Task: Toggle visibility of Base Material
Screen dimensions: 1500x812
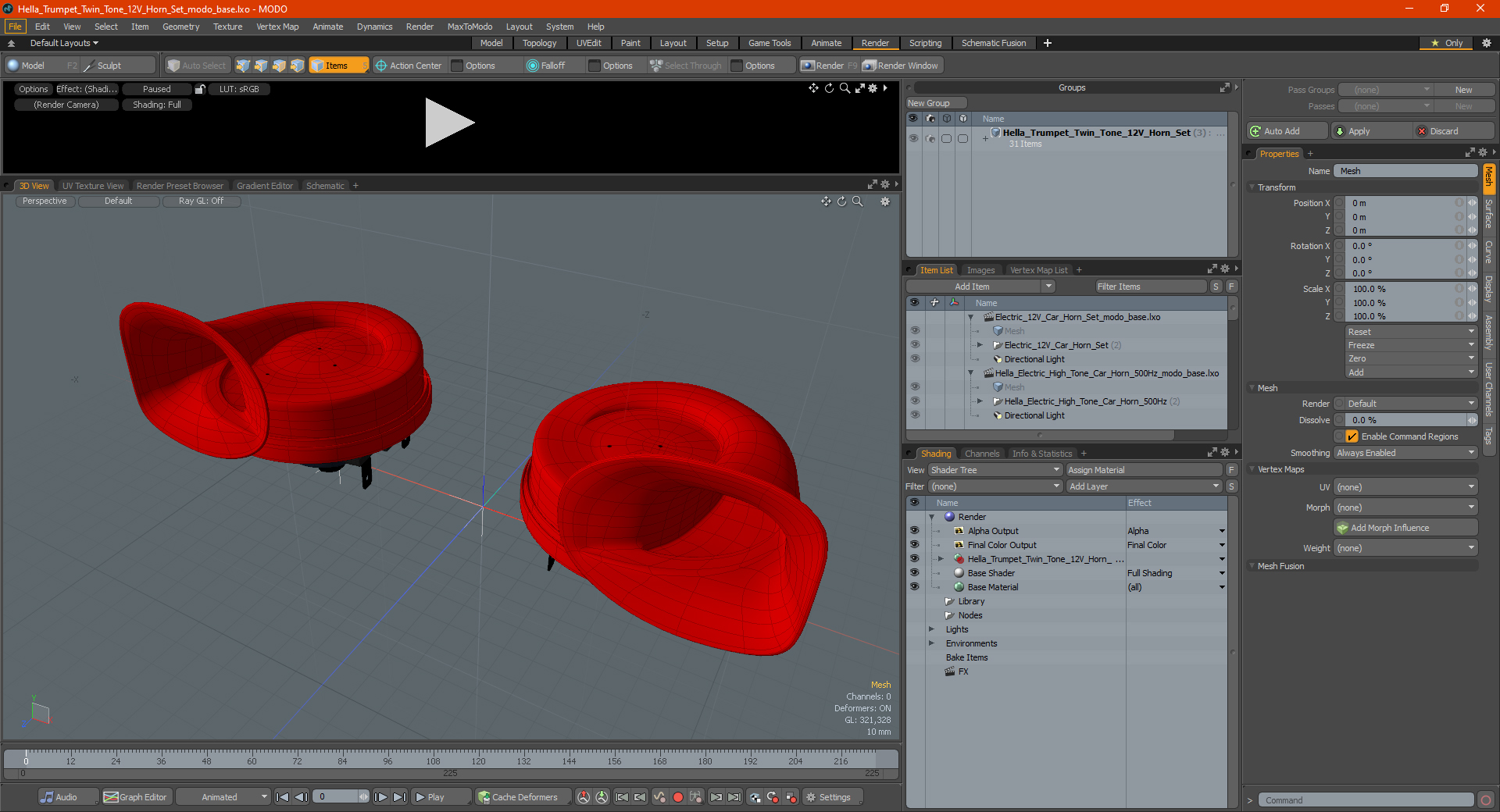Action: (x=914, y=587)
